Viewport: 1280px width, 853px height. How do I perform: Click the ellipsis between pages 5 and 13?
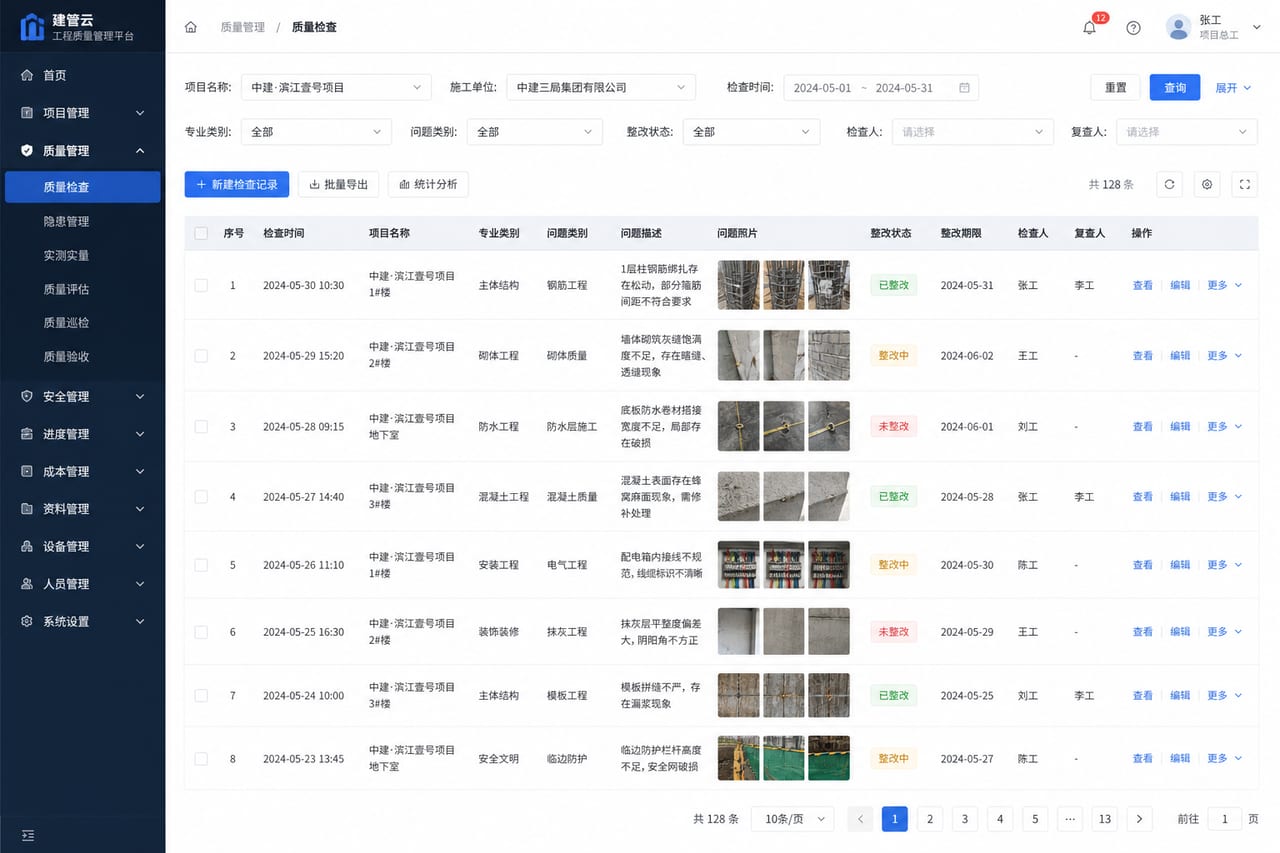[1069, 819]
